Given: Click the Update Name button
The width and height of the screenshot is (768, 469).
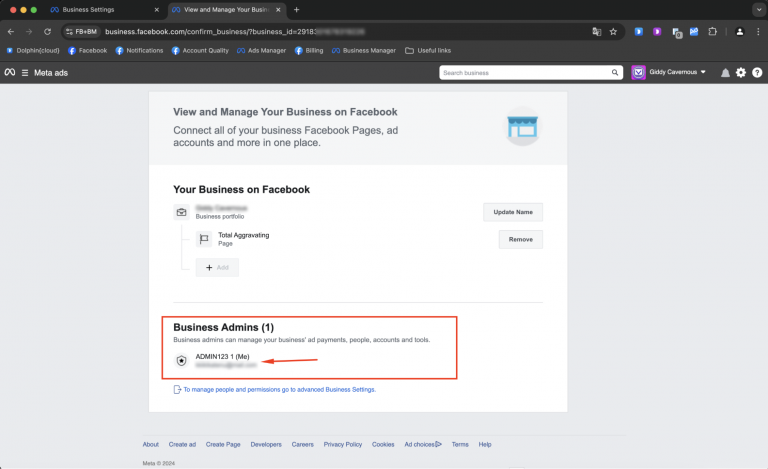Looking at the screenshot, I should [x=513, y=212].
